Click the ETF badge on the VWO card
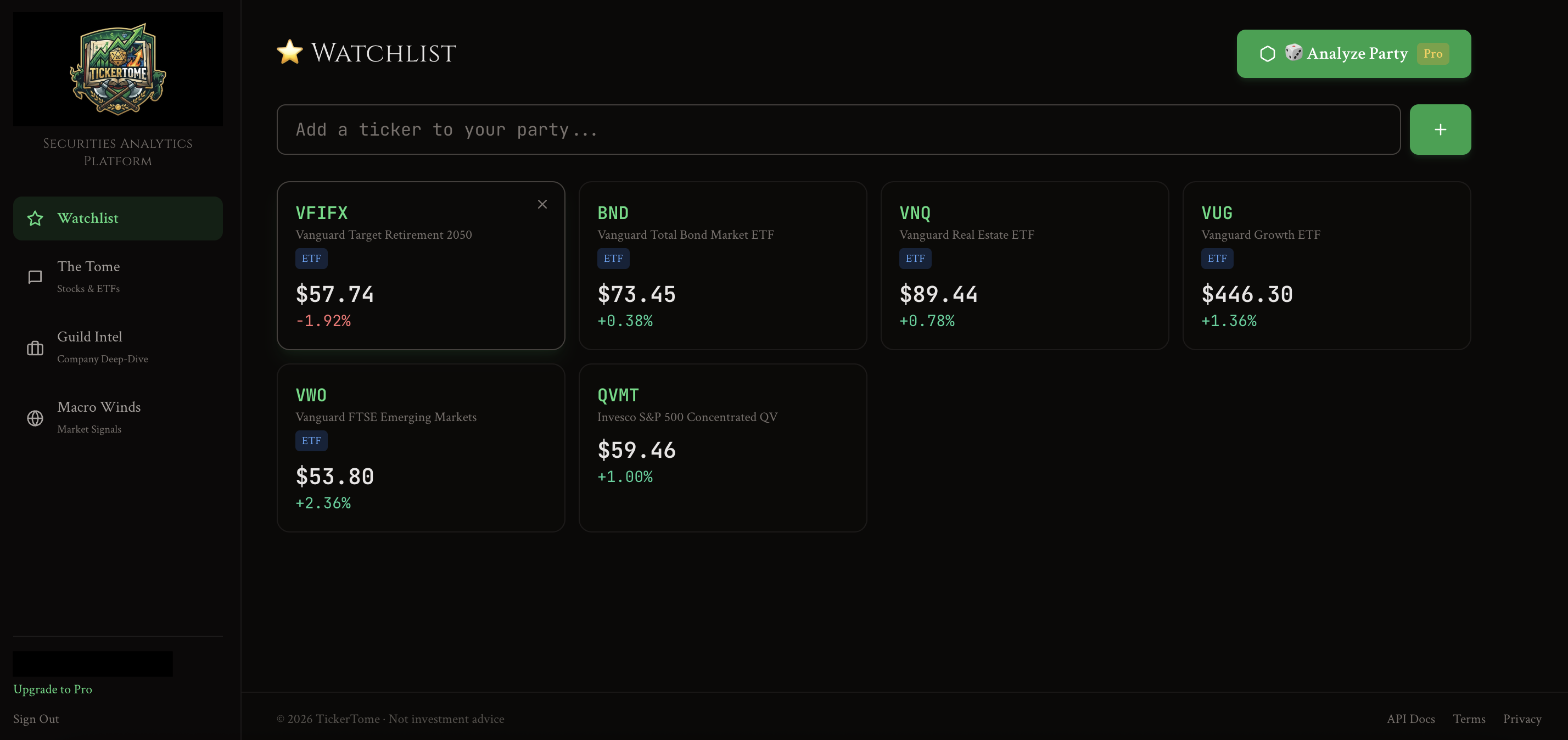The width and height of the screenshot is (1568, 740). (311, 440)
